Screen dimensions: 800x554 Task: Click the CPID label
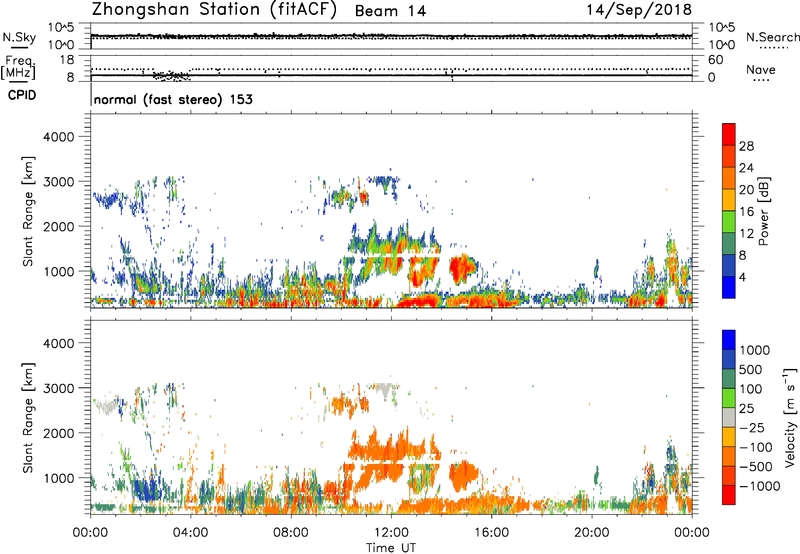click(x=22, y=95)
